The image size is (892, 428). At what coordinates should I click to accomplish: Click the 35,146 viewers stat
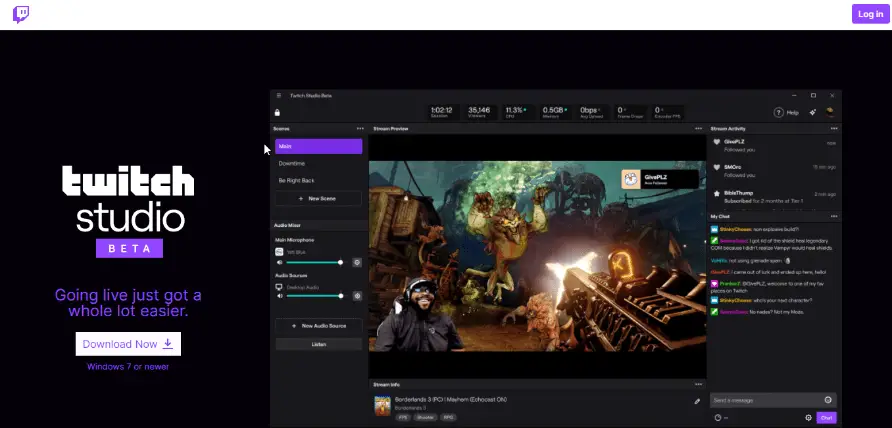pyautogui.click(x=479, y=112)
